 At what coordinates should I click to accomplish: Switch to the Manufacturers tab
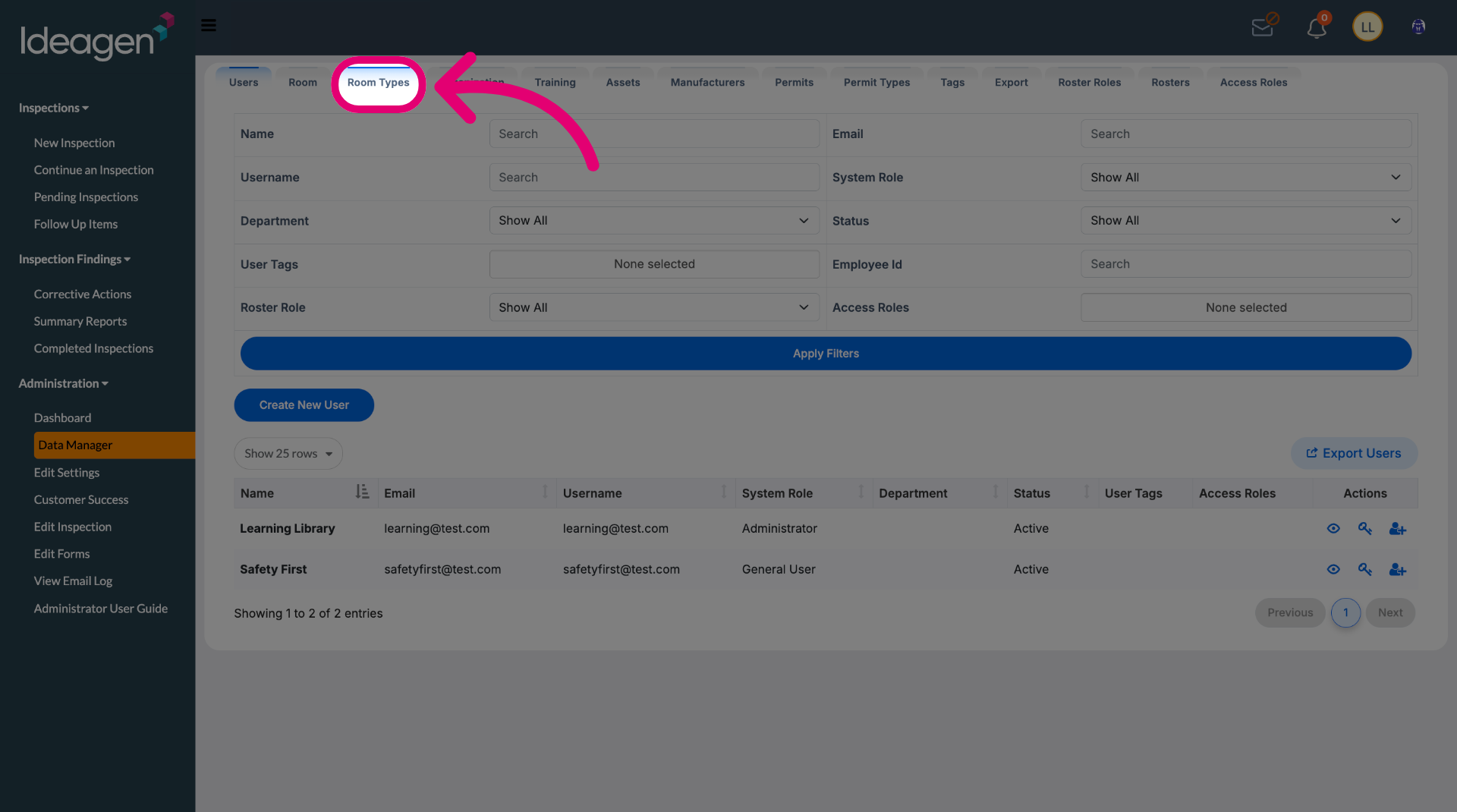(x=707, y=82)
